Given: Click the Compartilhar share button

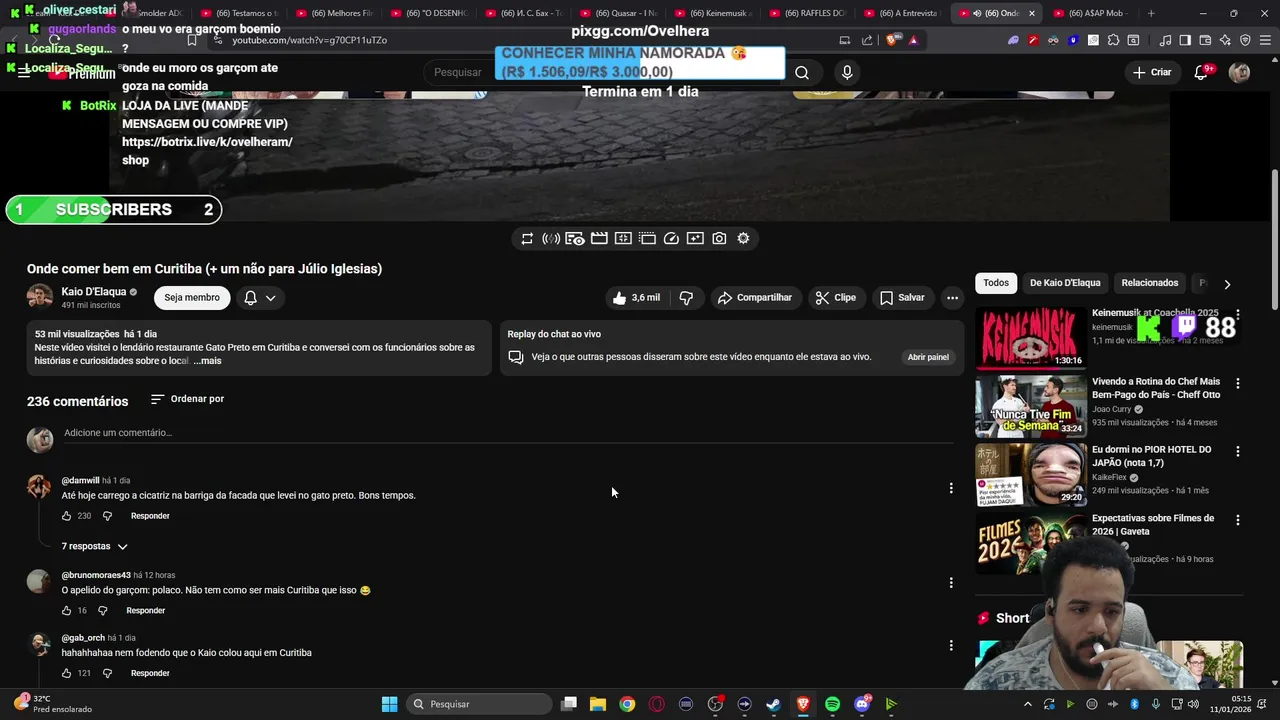Looking at the screenshot, I should [x=755, y=298].
